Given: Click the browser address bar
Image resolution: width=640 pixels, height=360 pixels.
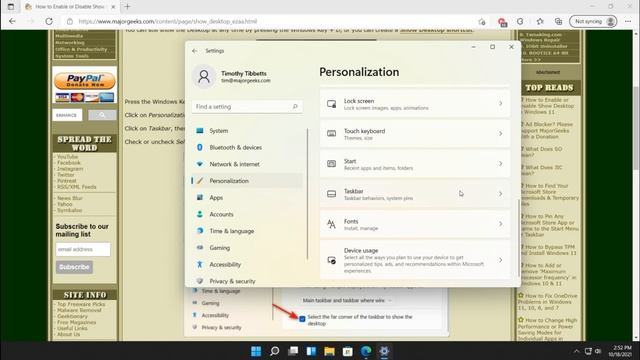Looking at the screenshot, I should tap(269, 21).
